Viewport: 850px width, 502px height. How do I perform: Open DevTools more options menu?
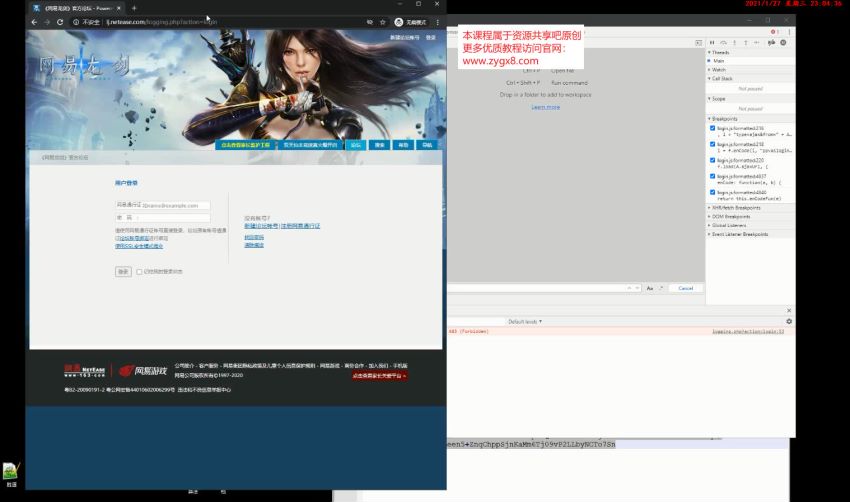point(789,32)
